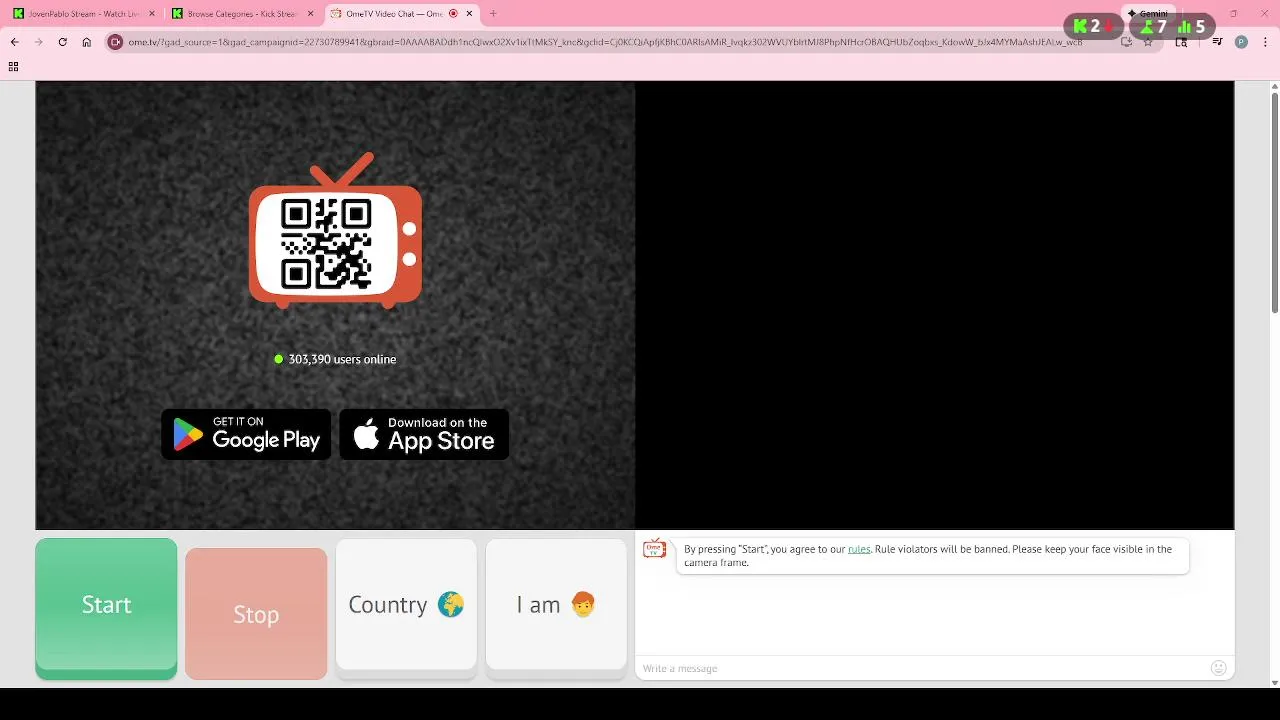This screenshot has width=1280, height=720.
Task: Click the red Stop button
Action: click(256, 614)
